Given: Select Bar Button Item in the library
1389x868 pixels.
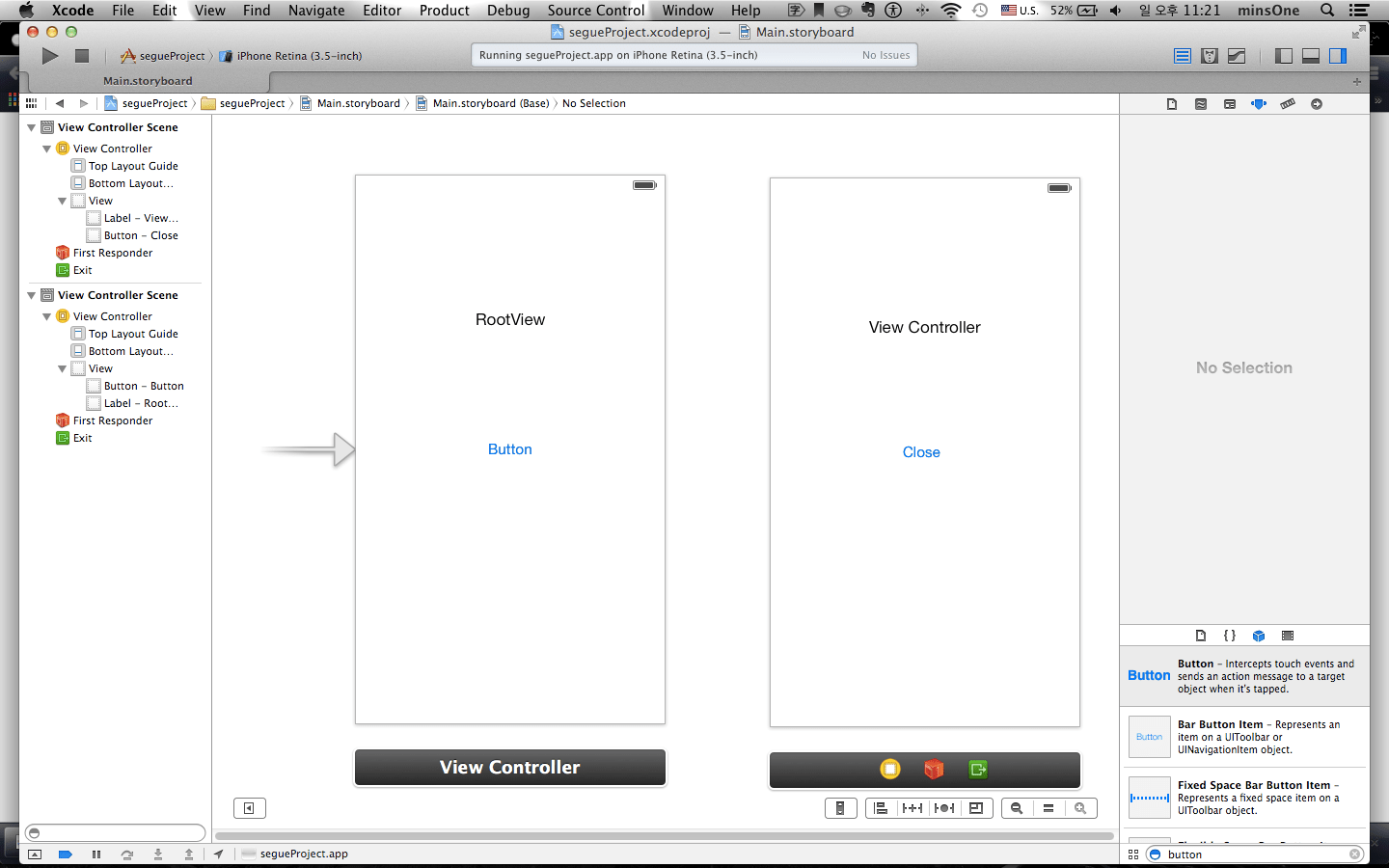Looking at the screenshot, I should [x=1244, y=737].
